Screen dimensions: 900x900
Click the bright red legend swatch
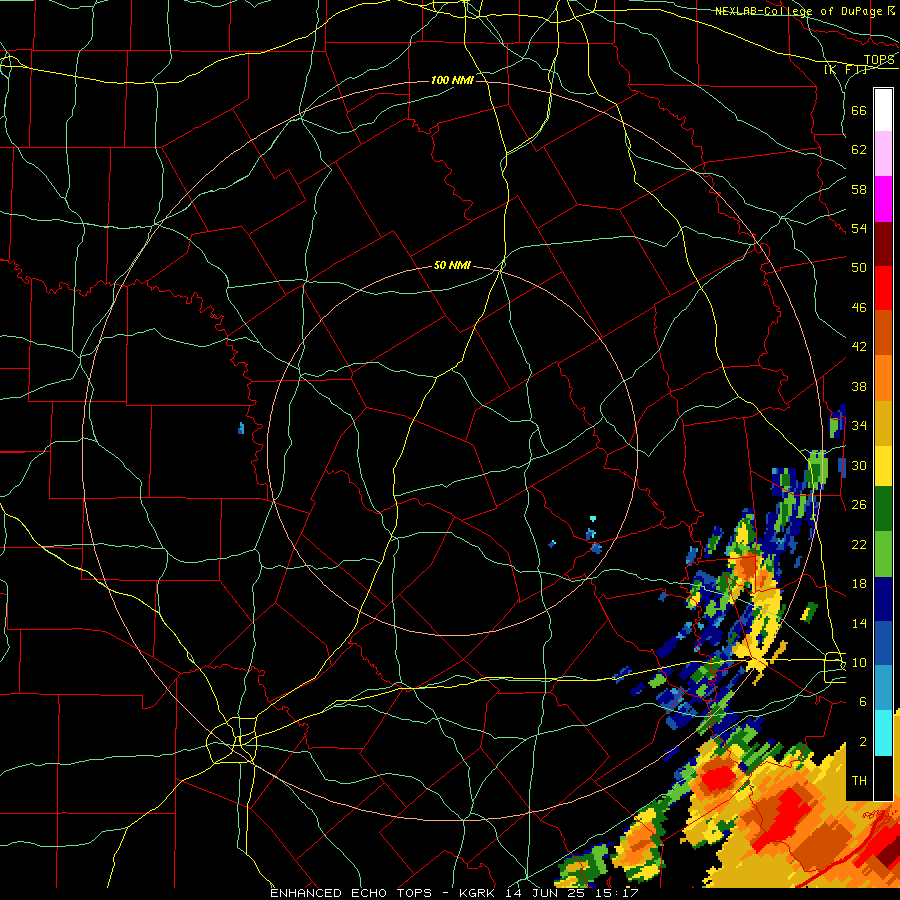883,288
